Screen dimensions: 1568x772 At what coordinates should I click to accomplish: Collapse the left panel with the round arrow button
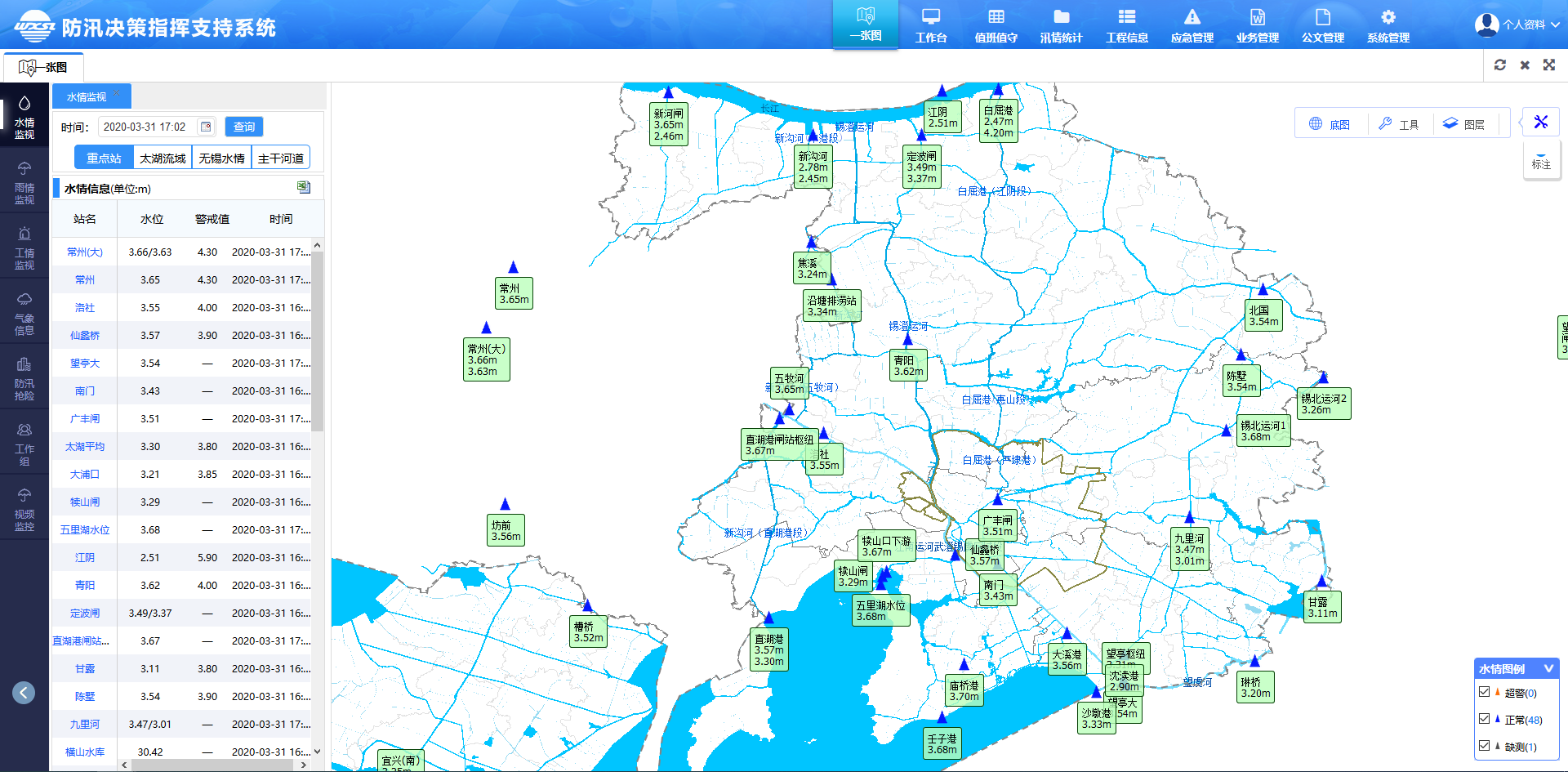click(24, 693)
